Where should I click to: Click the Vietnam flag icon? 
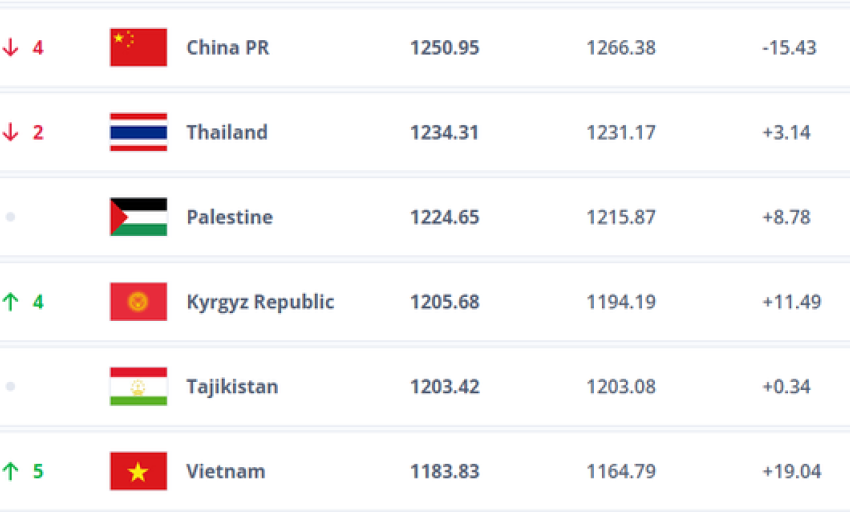point(138,471)
